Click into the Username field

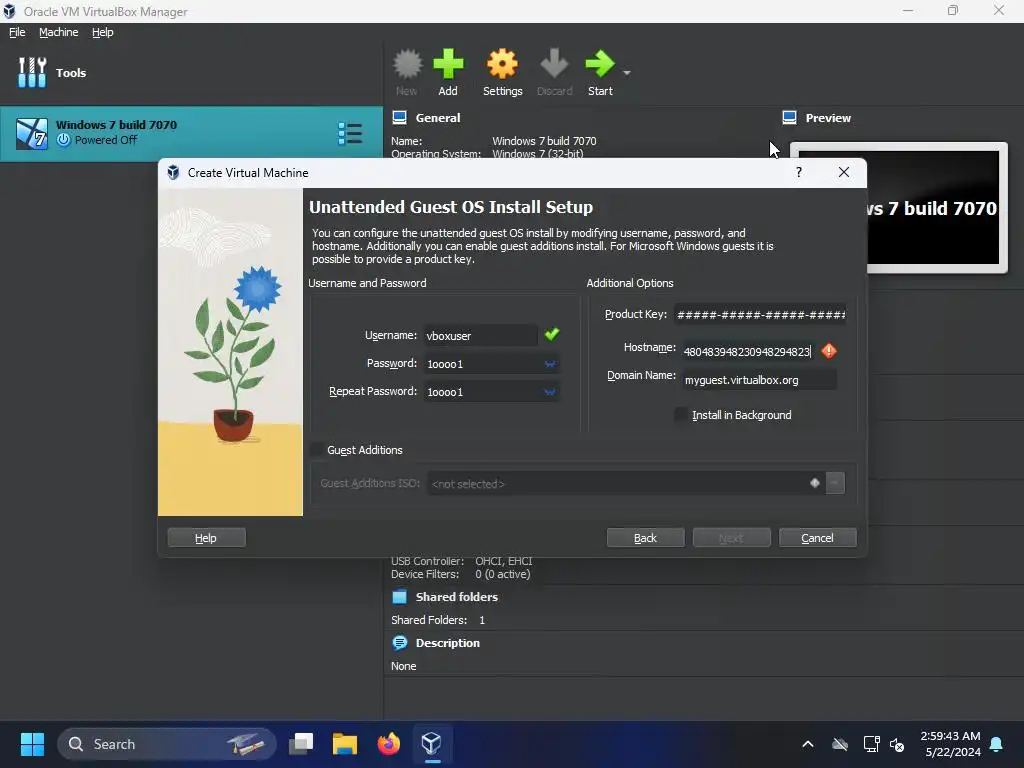coord(480,335)
